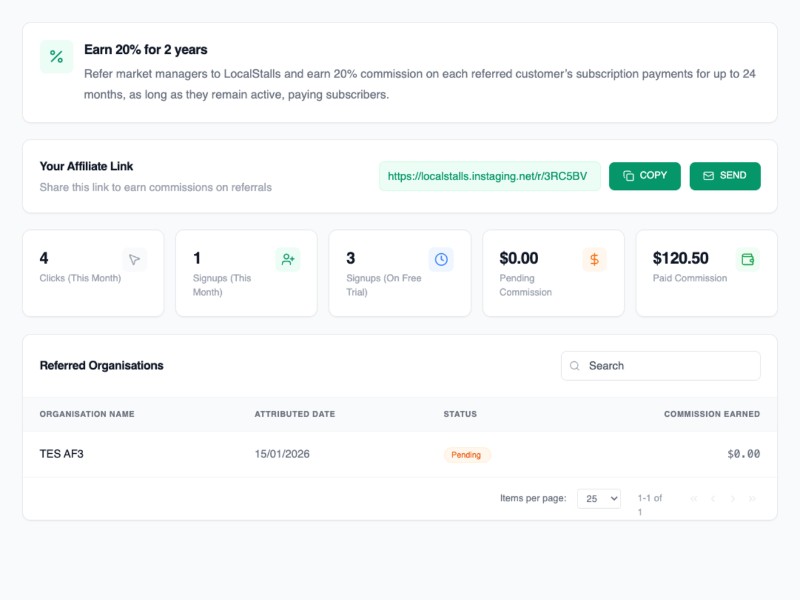Sort by Commission Earned column header
This screenshot has height=600, width=800.
tap(711, 414)
